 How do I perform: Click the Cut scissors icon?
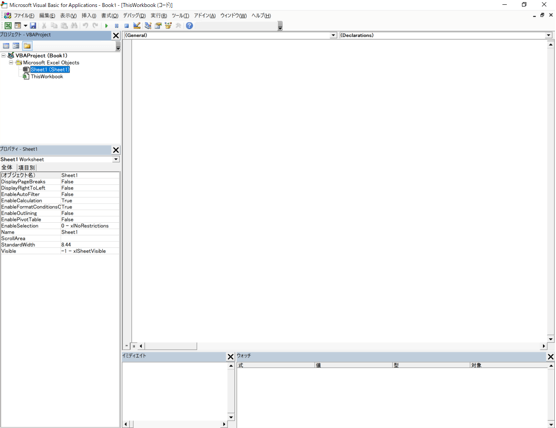click(x=44, y=26)
